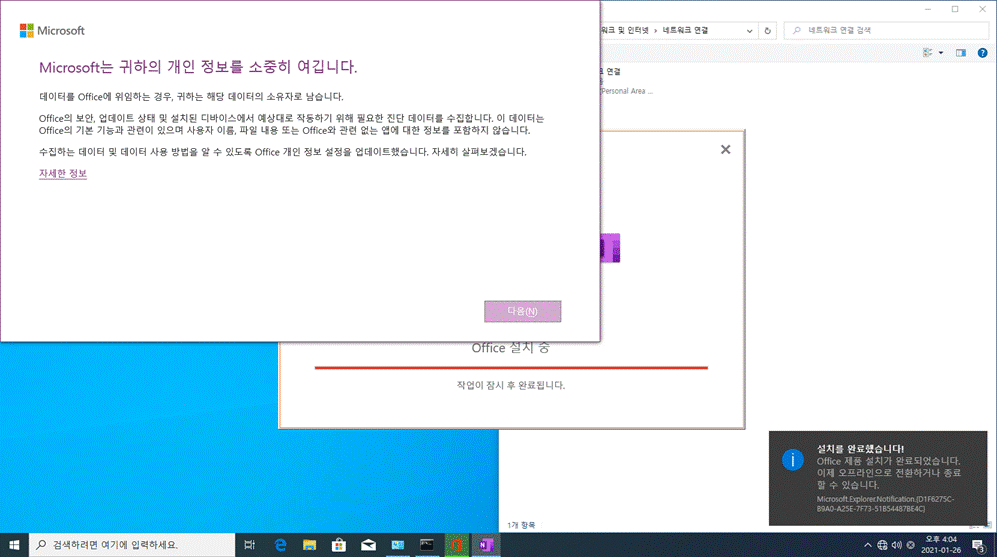Viewport: 997px width, 557px height.
Task: Expand the address bar history dropdown
Action: pos(749,31)
